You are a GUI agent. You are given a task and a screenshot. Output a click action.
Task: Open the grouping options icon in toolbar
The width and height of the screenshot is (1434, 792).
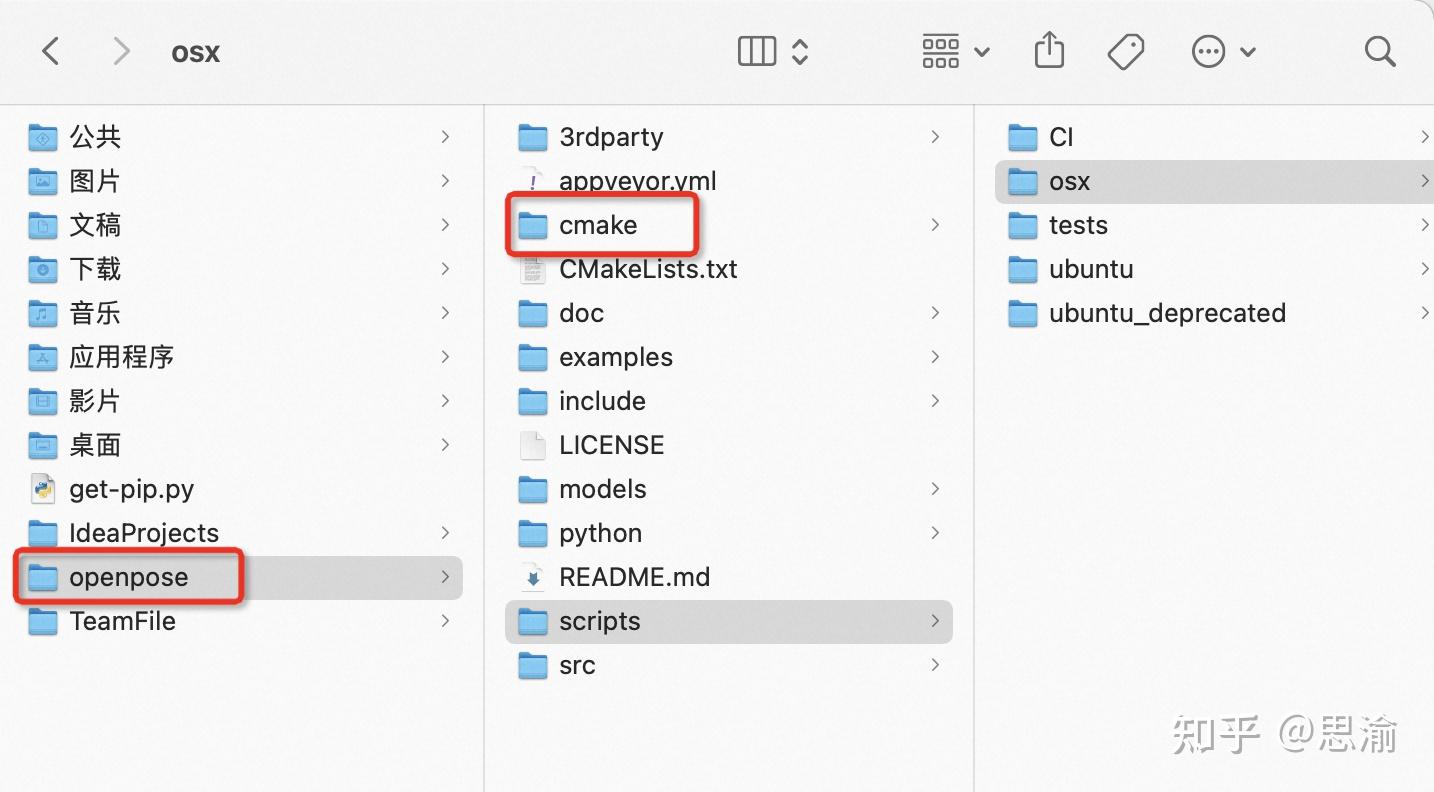click(x=940, y=50)
